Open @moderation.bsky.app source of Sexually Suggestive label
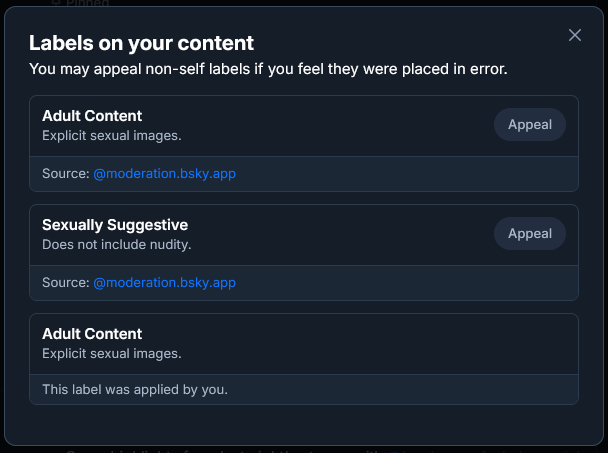Screen dimensions: 608x453 click(164, 283)
